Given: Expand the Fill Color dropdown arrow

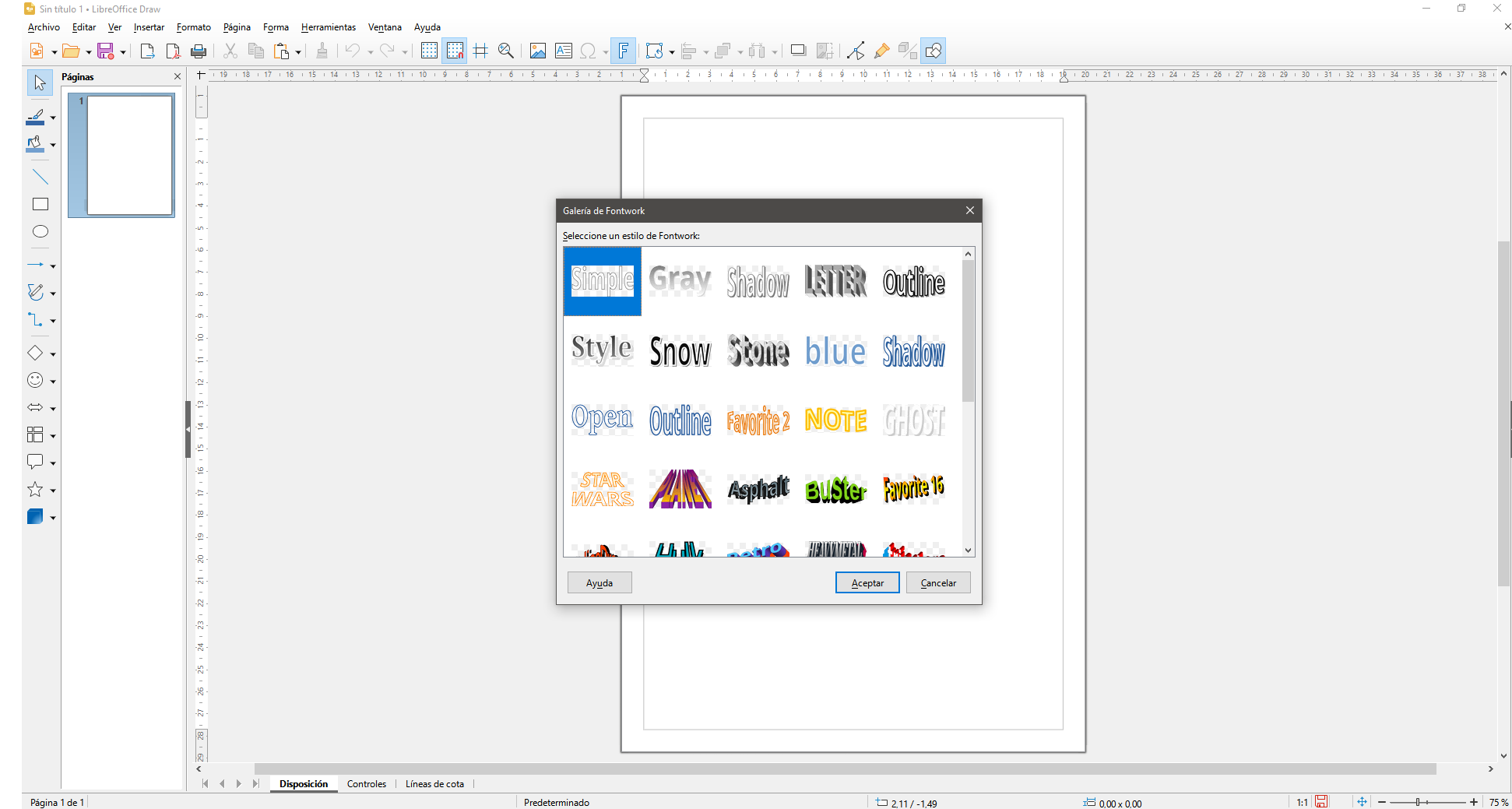Looking at the screenshot, I should click(53, 145).
